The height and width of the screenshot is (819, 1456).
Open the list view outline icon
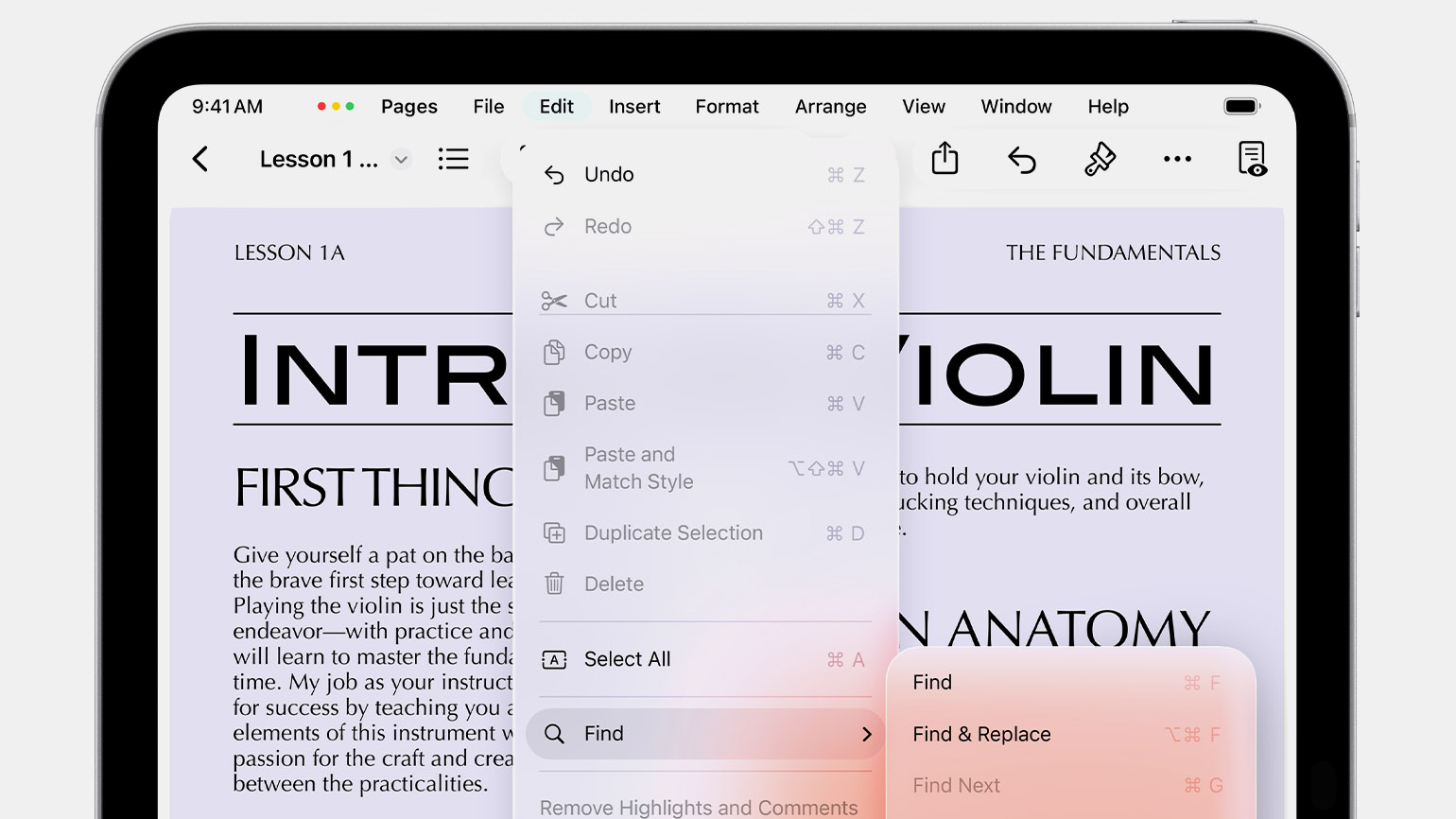[454, 159]
